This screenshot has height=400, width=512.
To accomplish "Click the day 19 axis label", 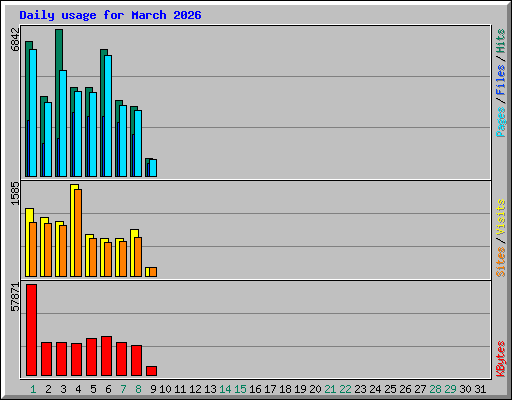I will 300,389.
